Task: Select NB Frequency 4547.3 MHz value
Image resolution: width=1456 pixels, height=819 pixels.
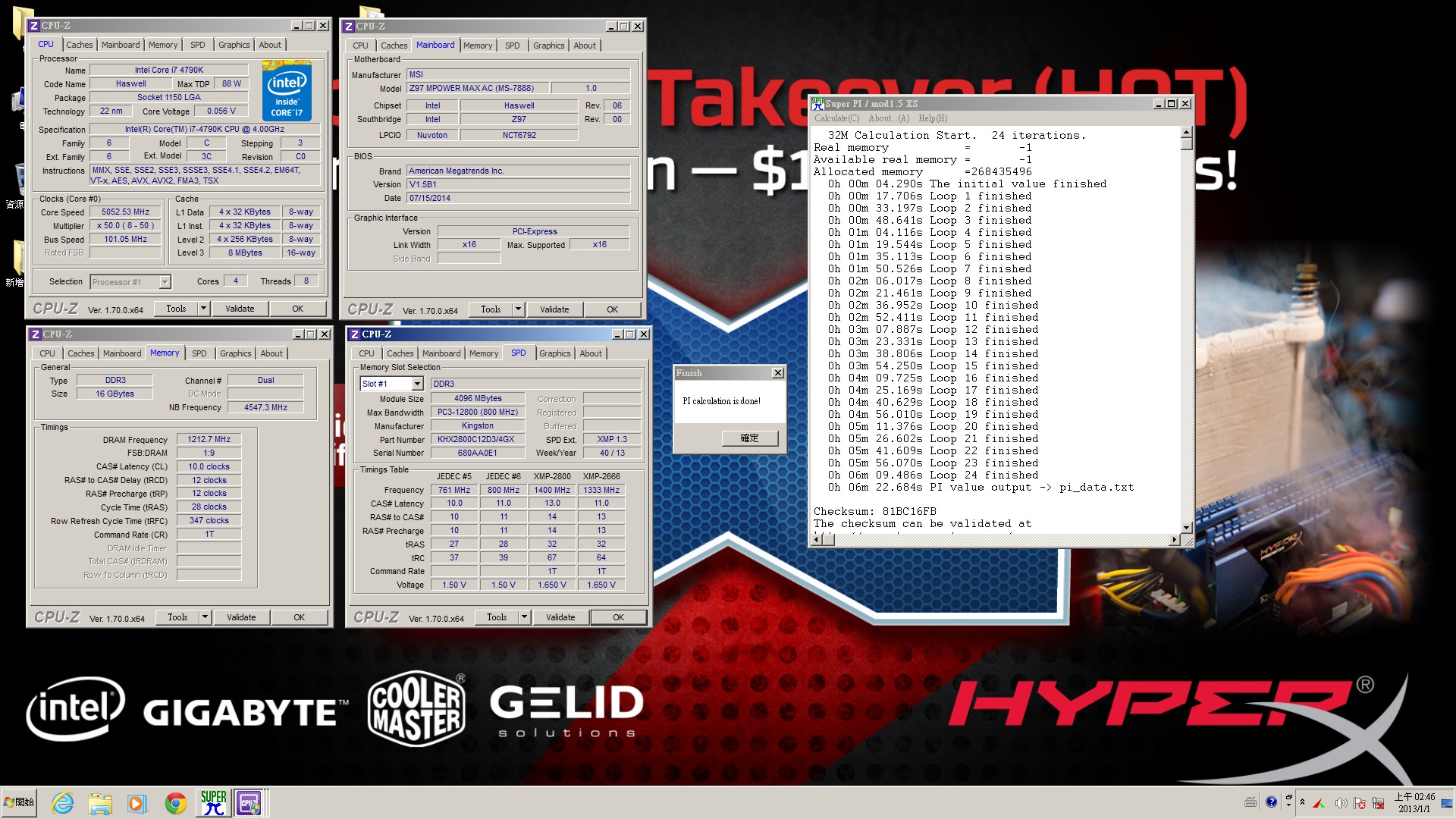Action: tap(265, 408)
